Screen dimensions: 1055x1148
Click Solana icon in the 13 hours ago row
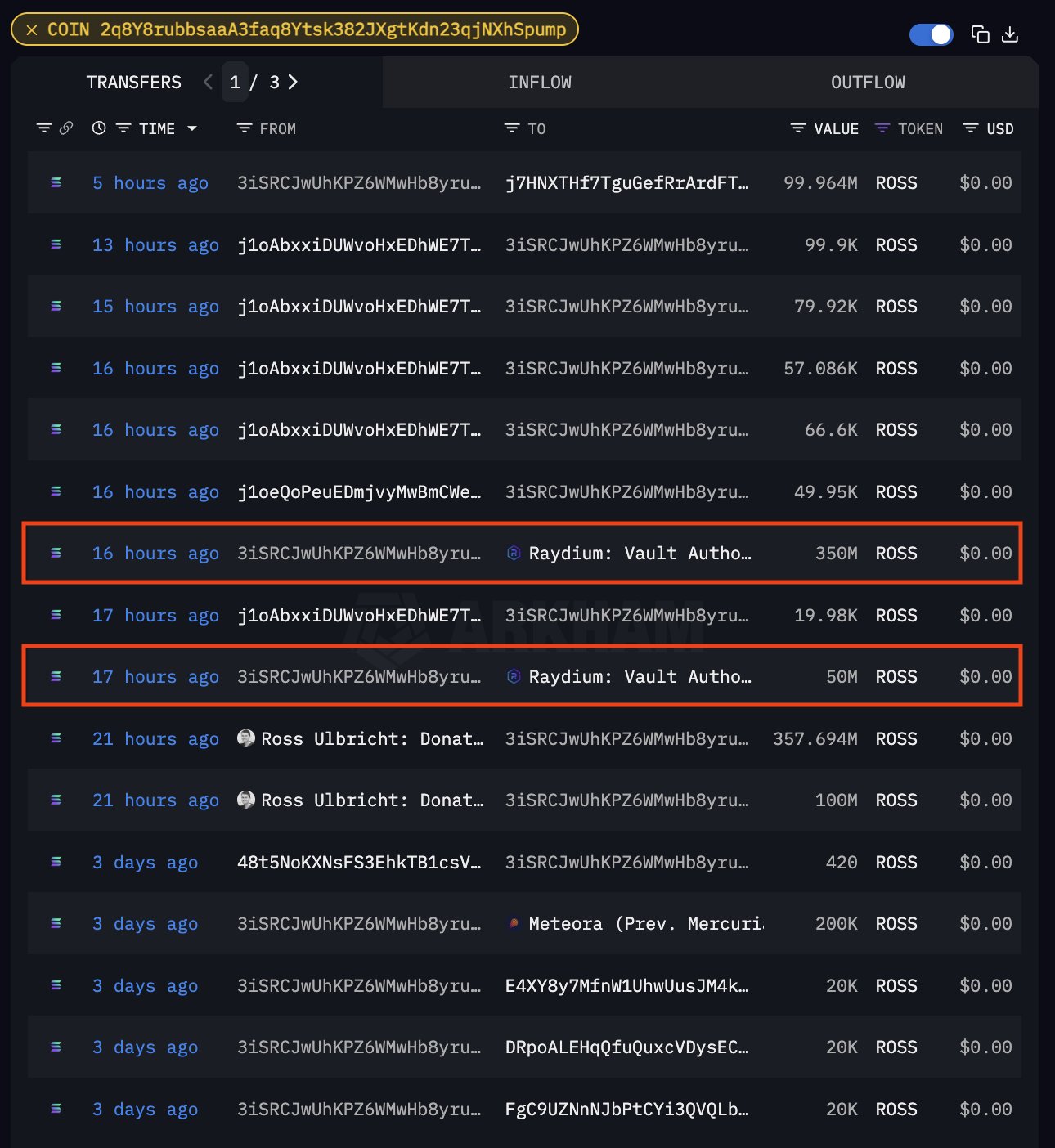pos(56,244)
